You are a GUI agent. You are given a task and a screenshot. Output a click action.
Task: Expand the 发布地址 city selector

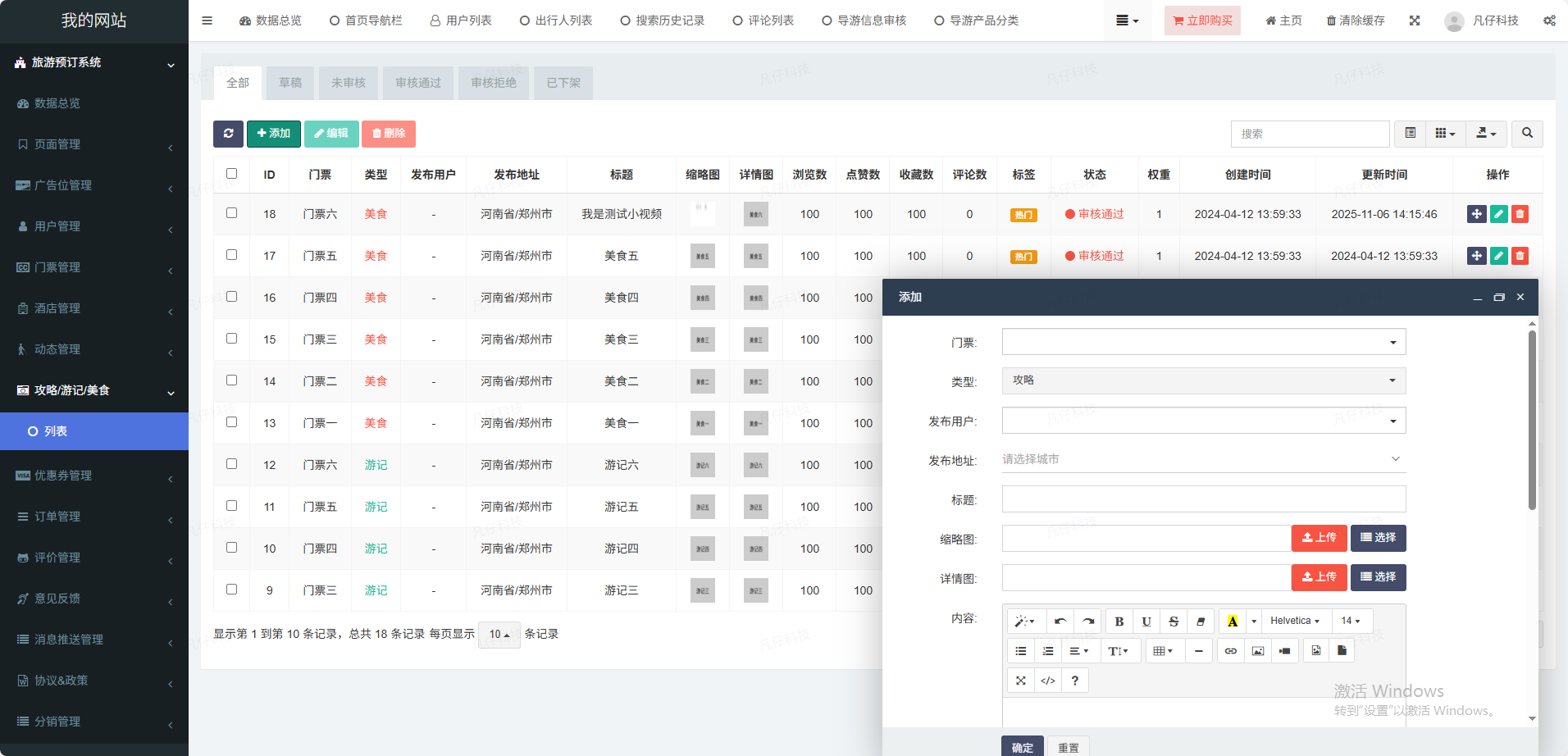coord(1203,459)
